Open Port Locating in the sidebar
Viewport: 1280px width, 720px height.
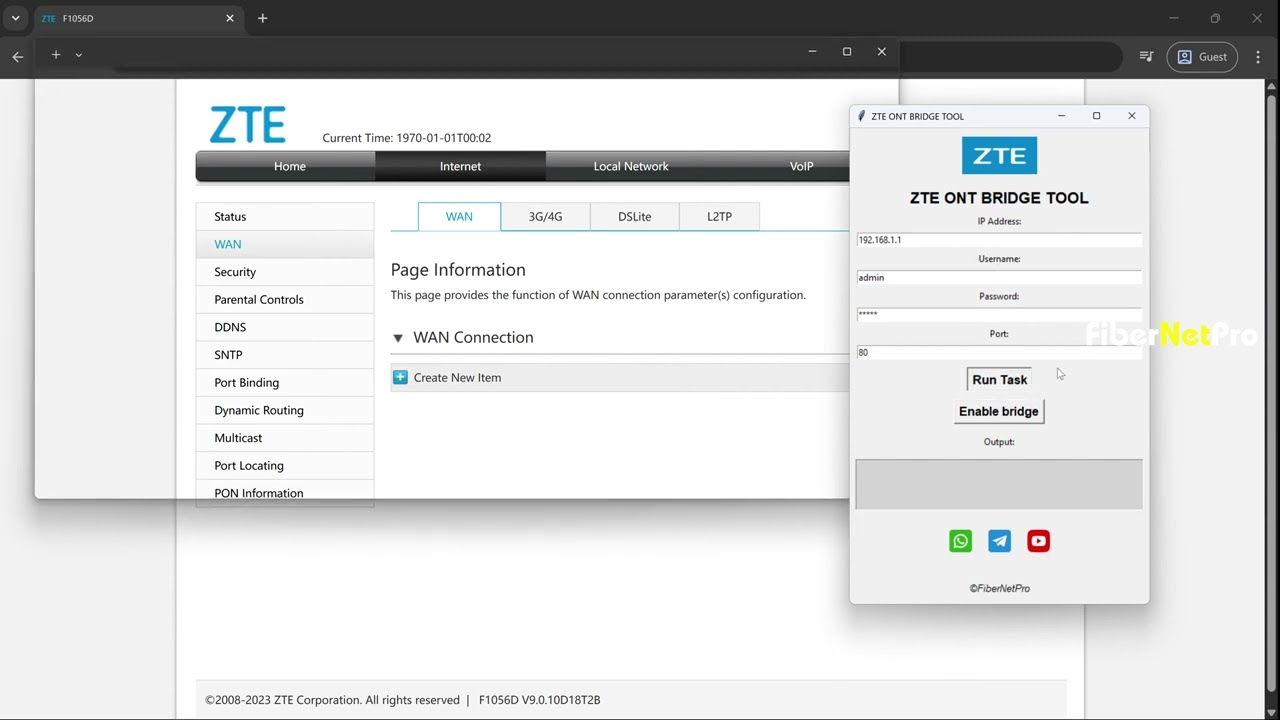tap(285, 466)
